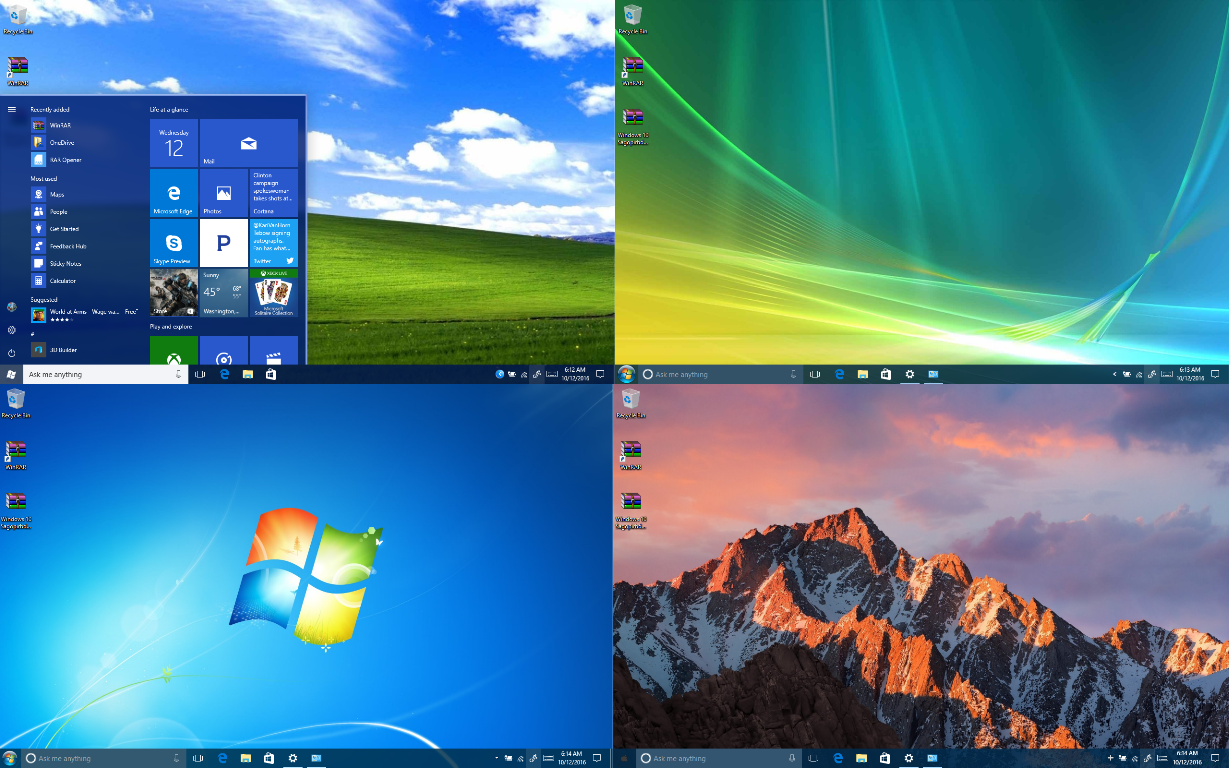Open File Explorer on Windows 7 wallpaper taskbar
Image resolution: width=1229 pixels, height=768 pixels.
[245, 758]
